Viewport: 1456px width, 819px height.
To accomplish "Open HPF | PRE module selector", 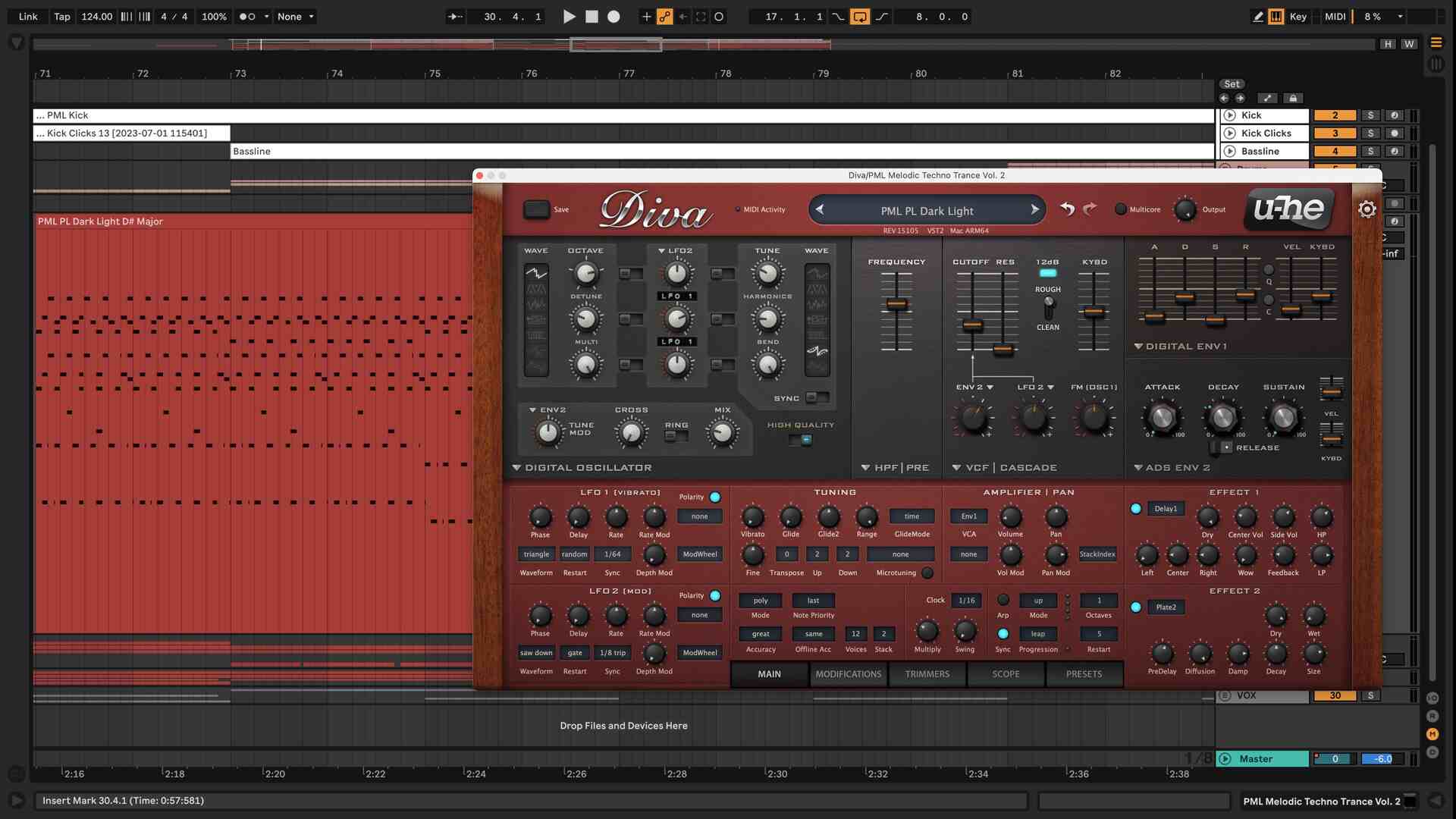I will click(895, 468).
